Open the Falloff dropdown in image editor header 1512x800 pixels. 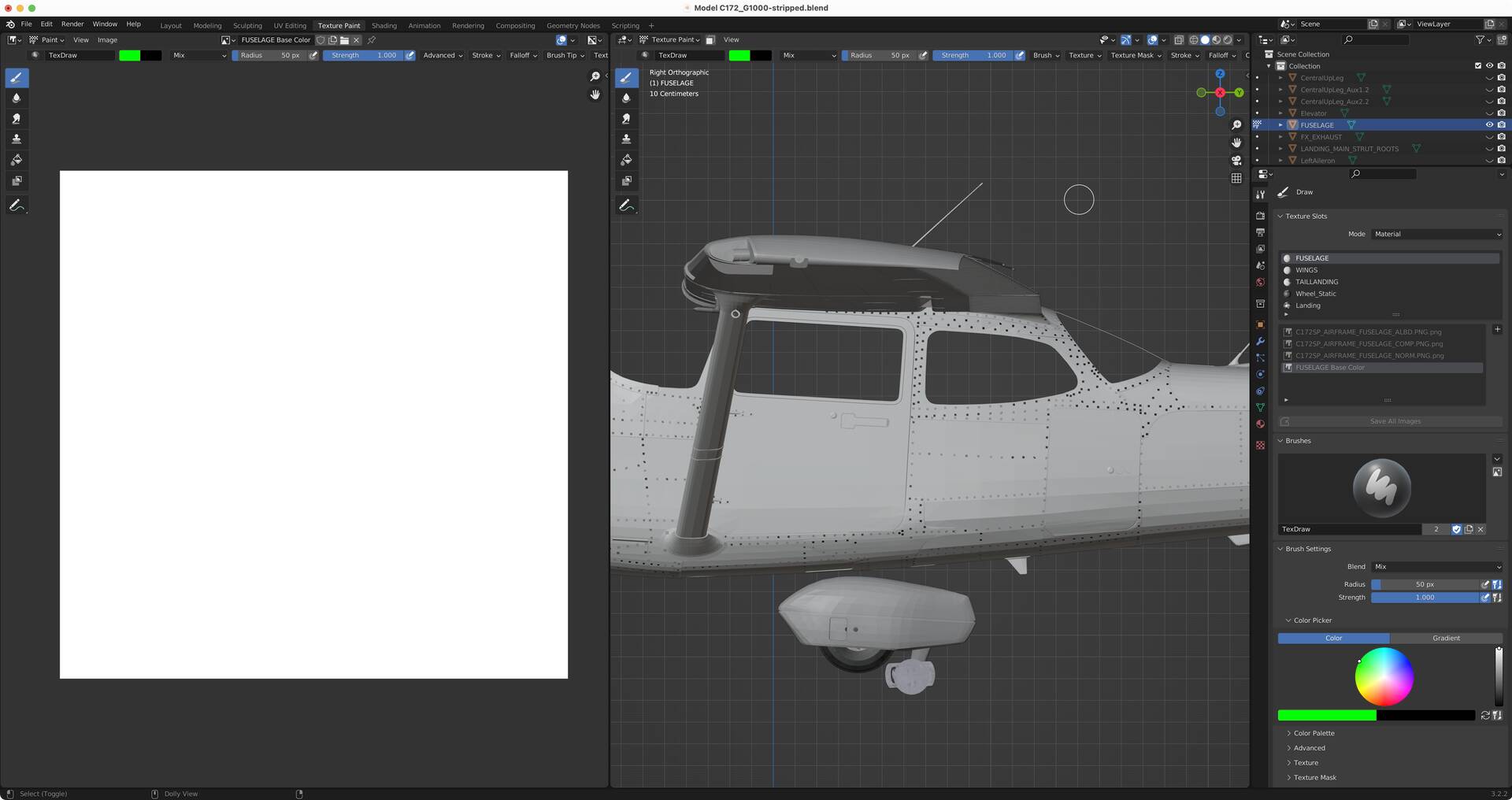coord(523,56)
